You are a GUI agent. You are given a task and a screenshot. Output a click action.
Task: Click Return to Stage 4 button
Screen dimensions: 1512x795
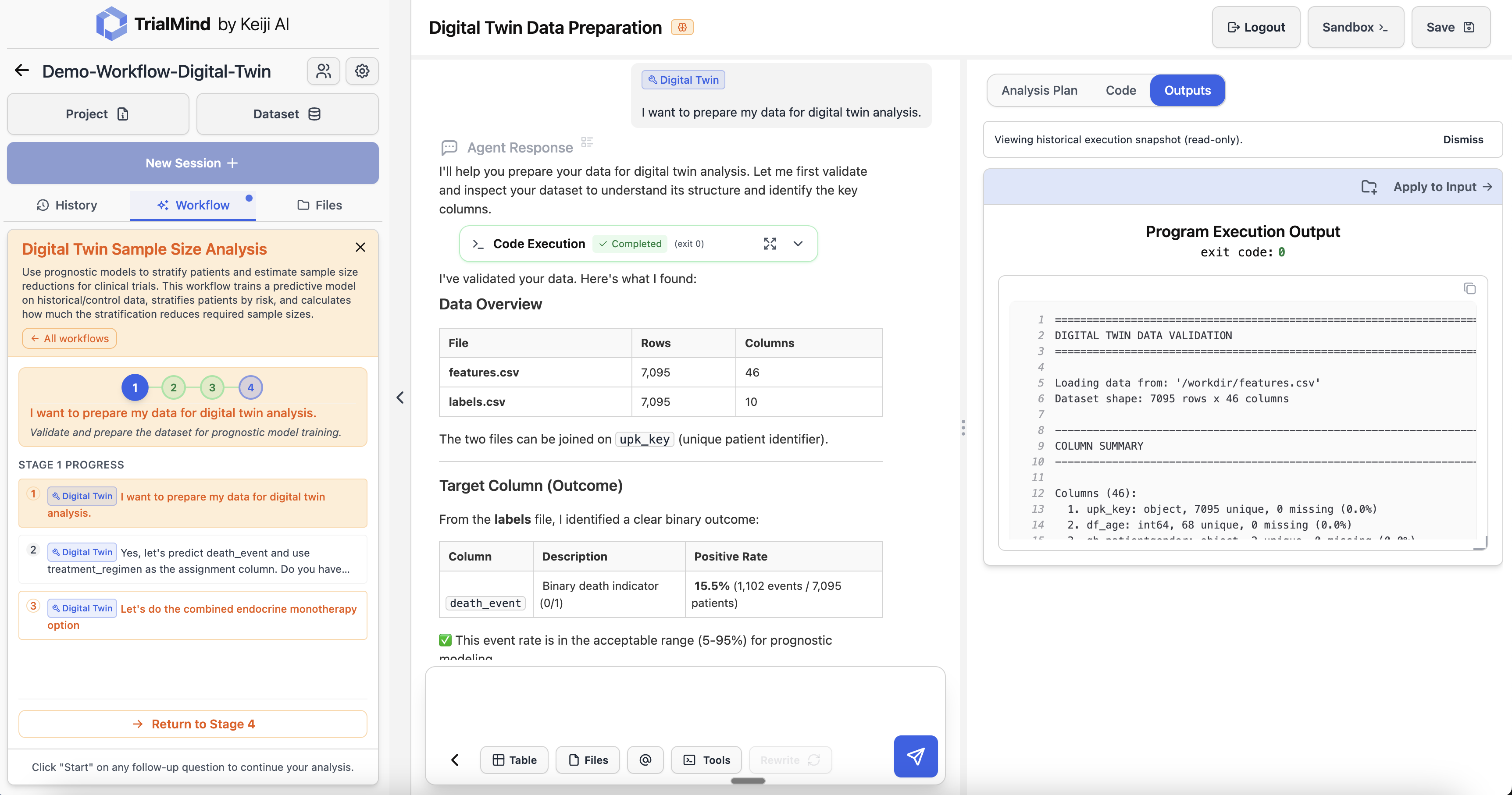tap(193, 724)
